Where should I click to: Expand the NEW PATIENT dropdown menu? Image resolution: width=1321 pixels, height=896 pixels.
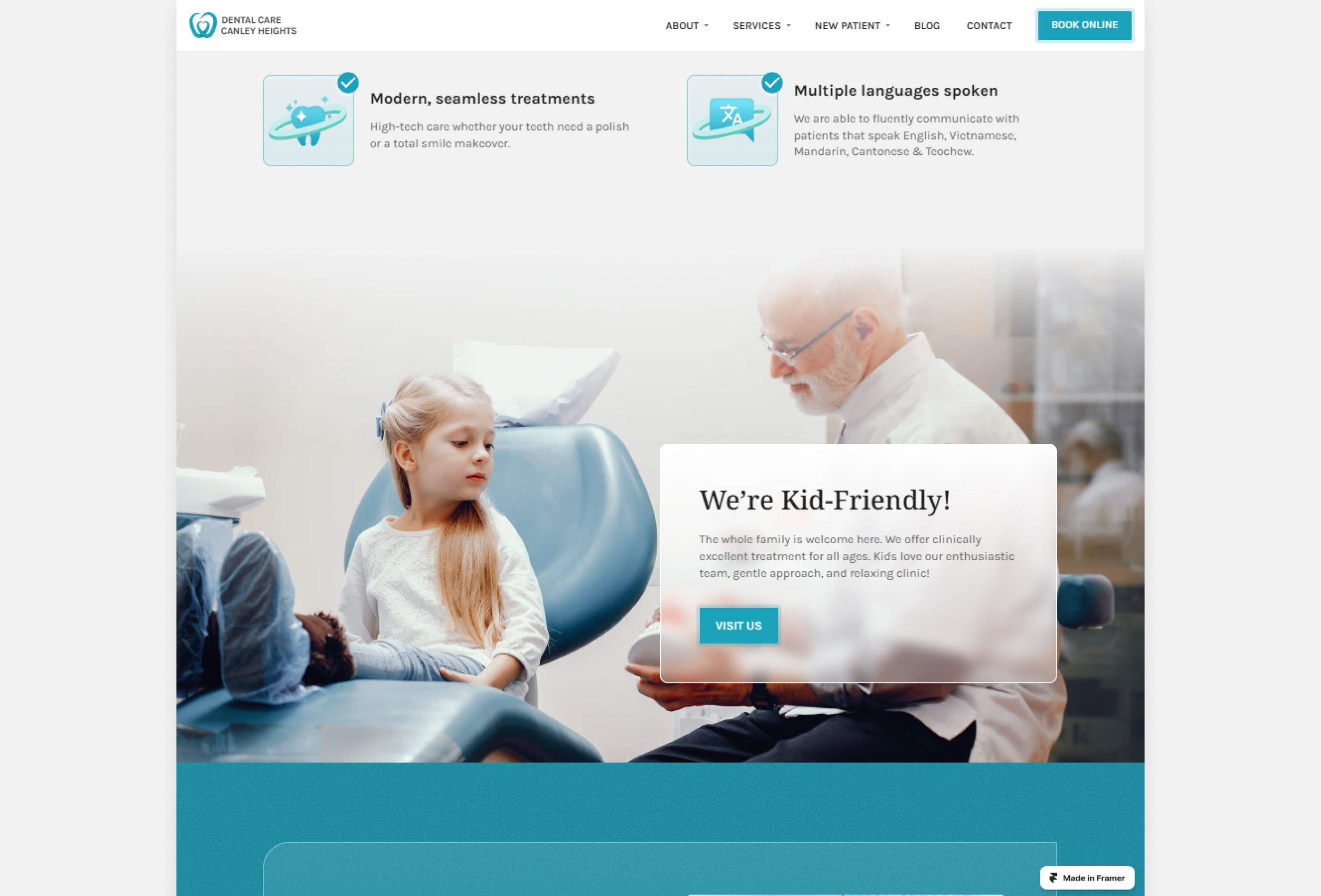click(852, 25)
